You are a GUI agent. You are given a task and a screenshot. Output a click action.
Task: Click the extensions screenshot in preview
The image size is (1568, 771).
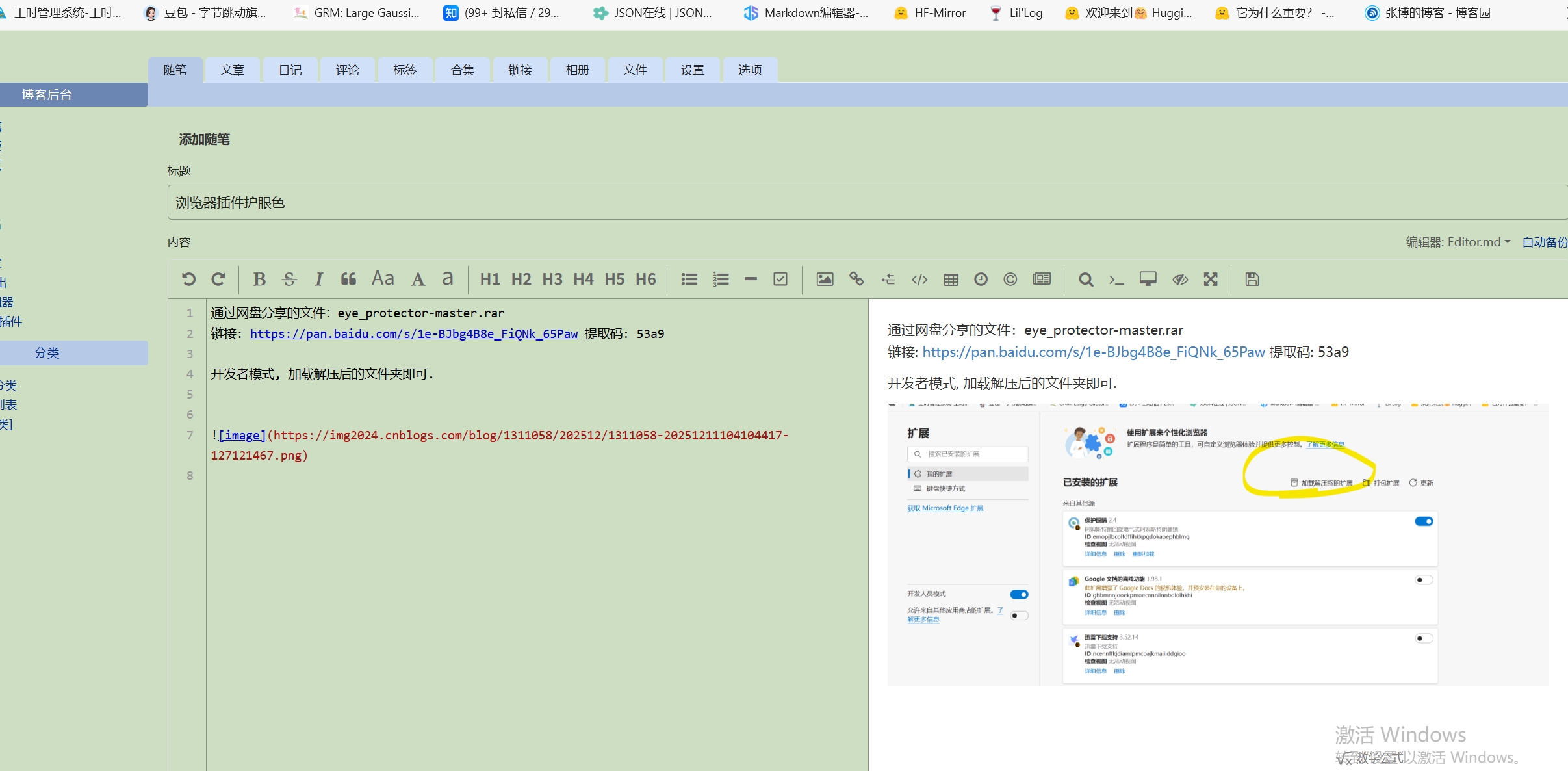pyautogui.click(x=1218, y=545)
